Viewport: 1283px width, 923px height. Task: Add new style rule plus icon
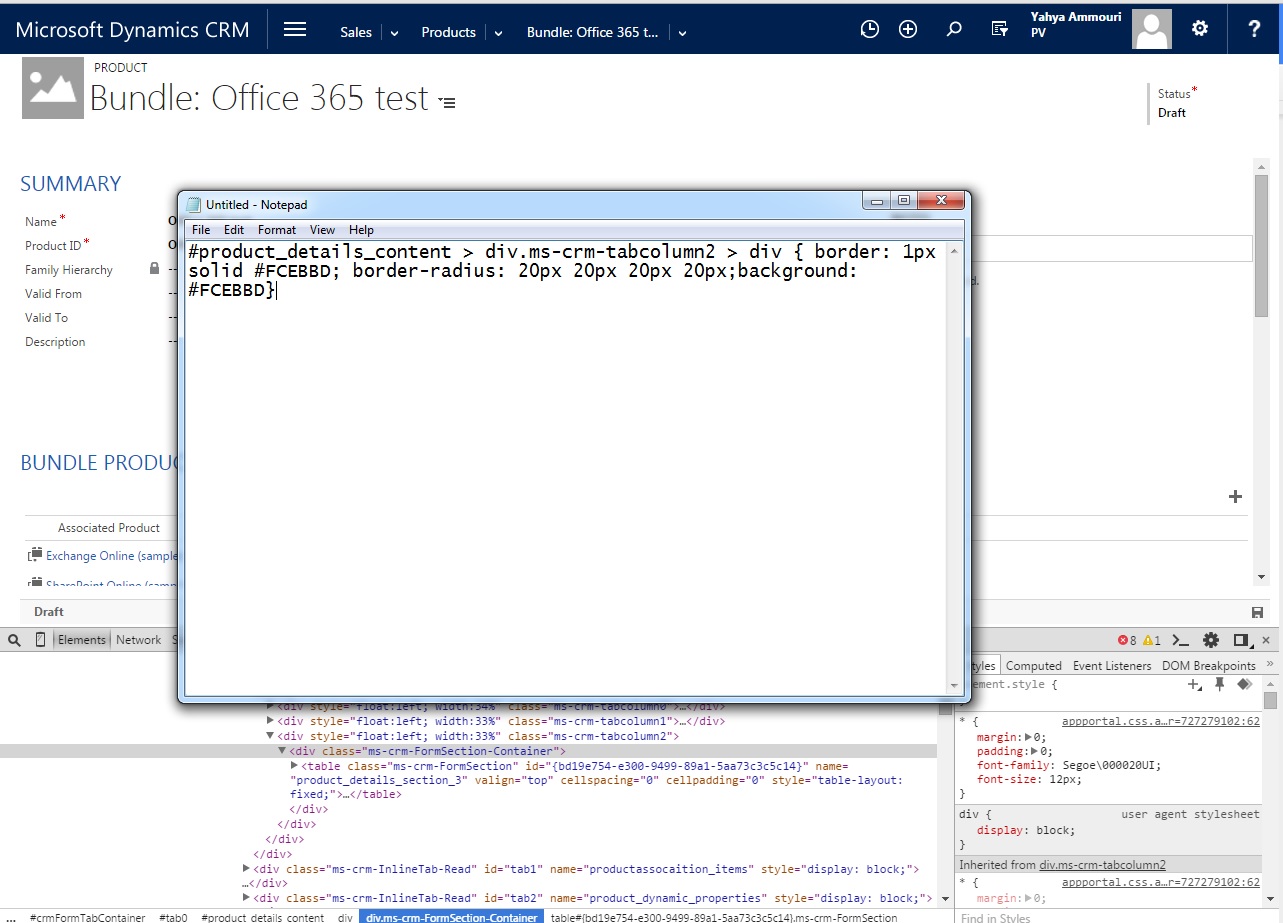[x=1194, y=685]
